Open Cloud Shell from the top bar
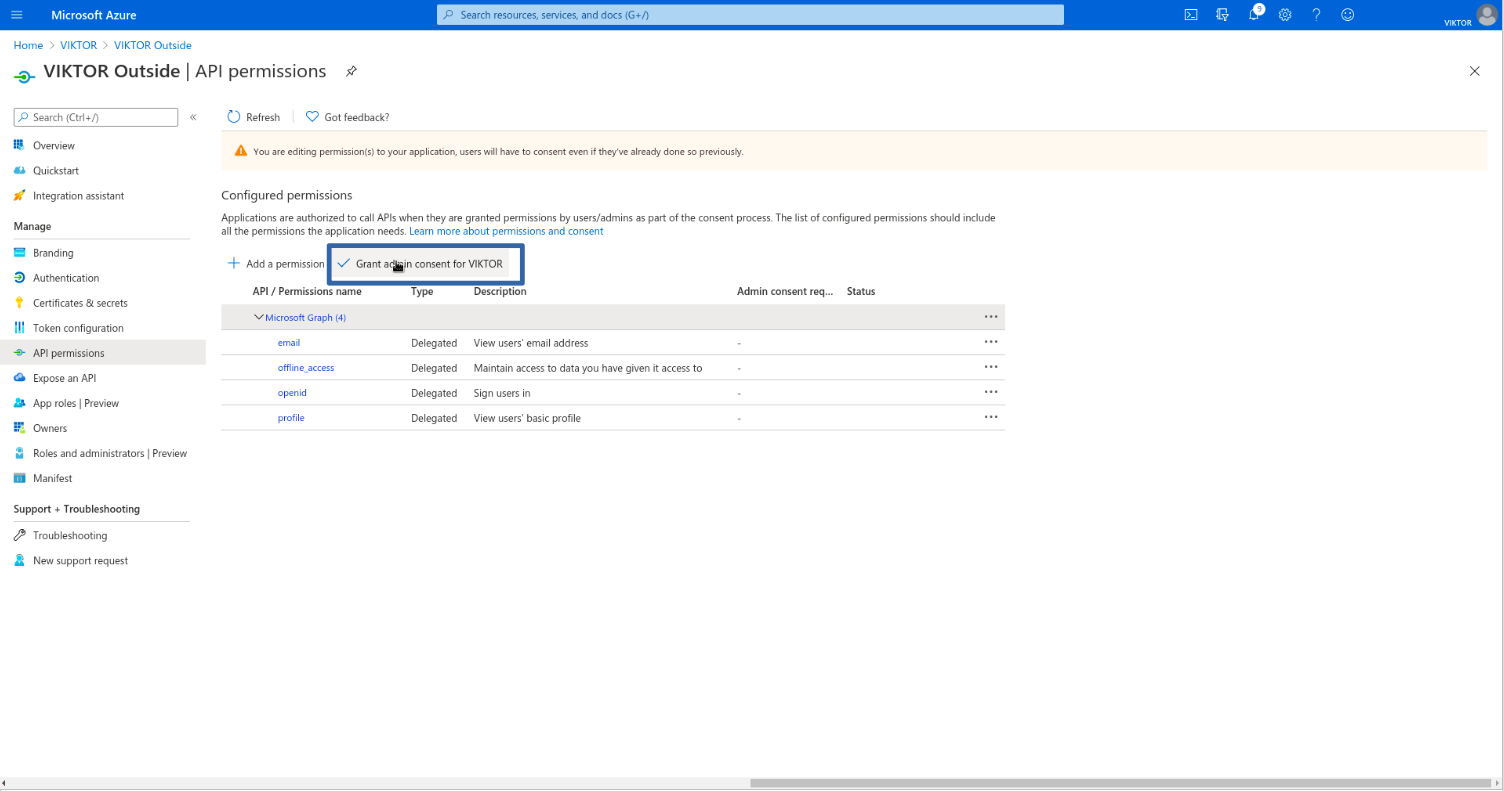 point(1190,15)
